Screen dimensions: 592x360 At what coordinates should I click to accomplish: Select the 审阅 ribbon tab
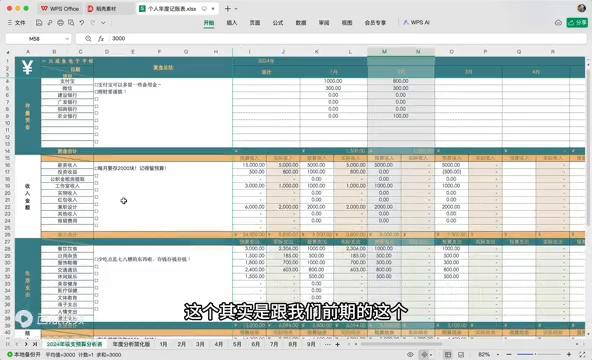pos(324,23)
